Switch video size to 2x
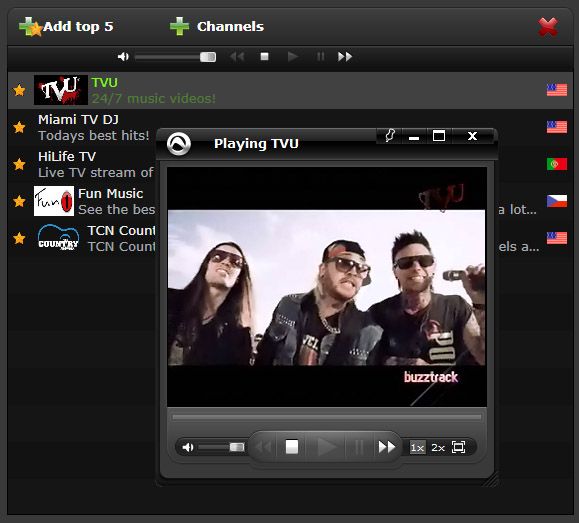 pyautogui.click(x=438, y=448)
